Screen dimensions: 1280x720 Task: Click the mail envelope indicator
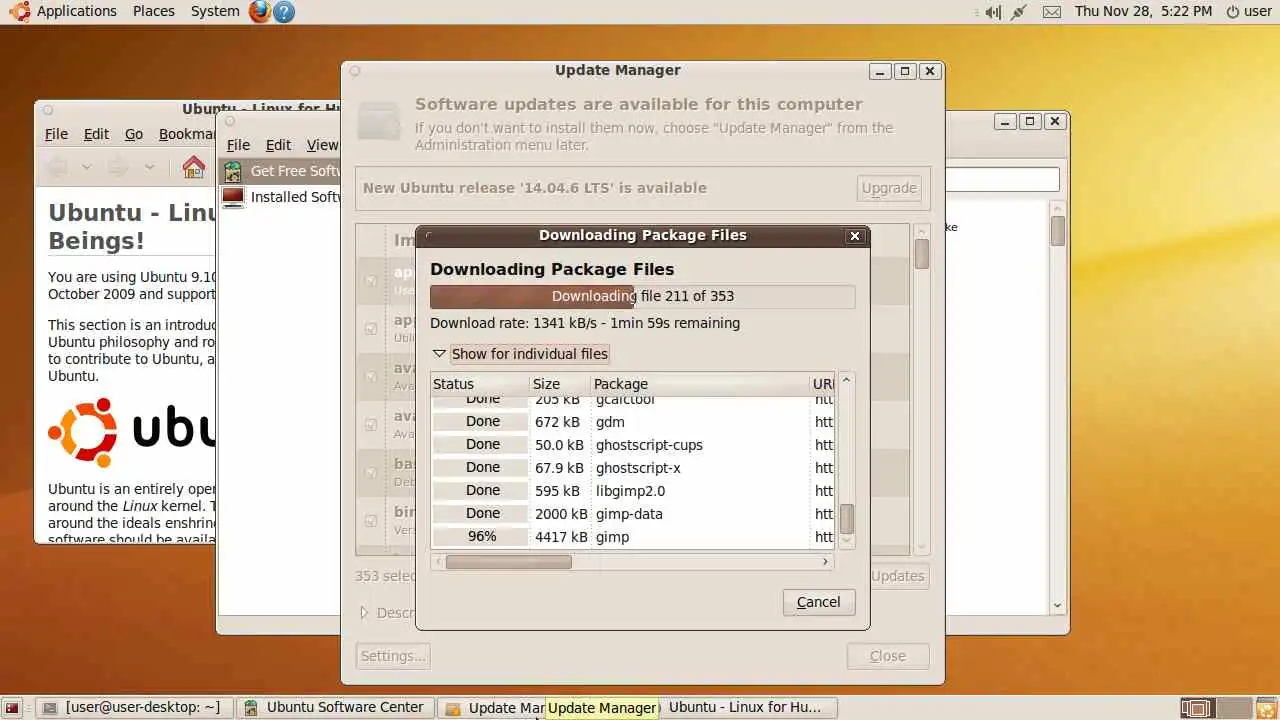tap(1051, 12)
